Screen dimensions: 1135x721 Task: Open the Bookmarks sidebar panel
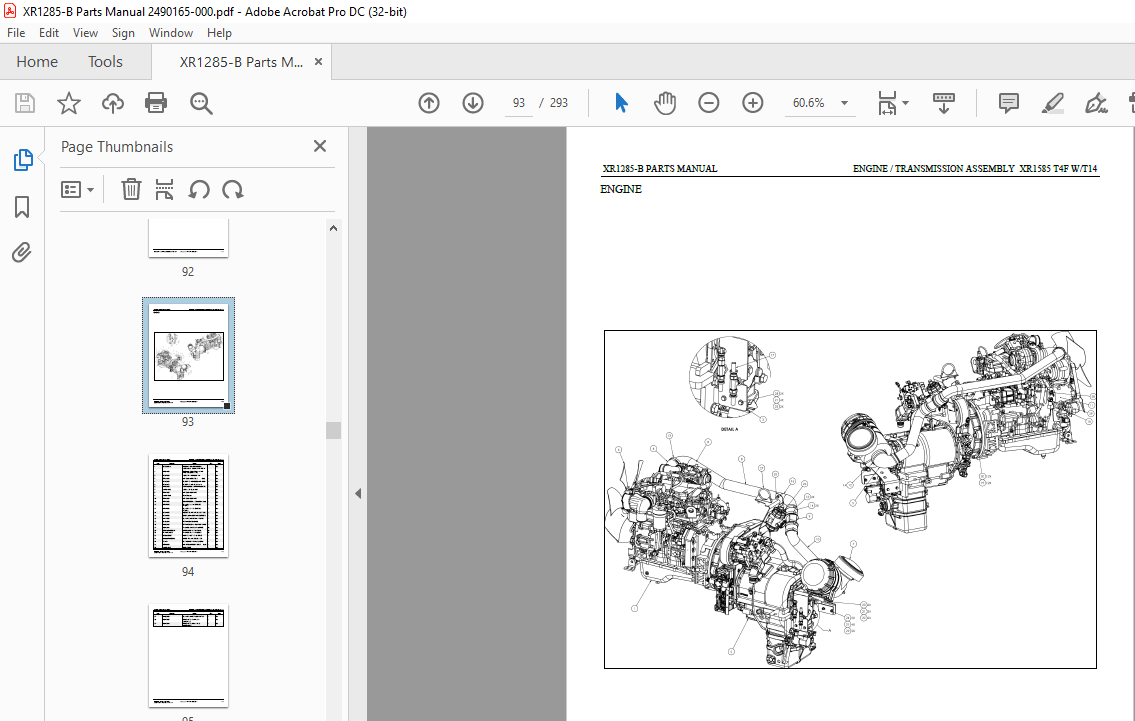pyautogui.click(x=22, y=206)
